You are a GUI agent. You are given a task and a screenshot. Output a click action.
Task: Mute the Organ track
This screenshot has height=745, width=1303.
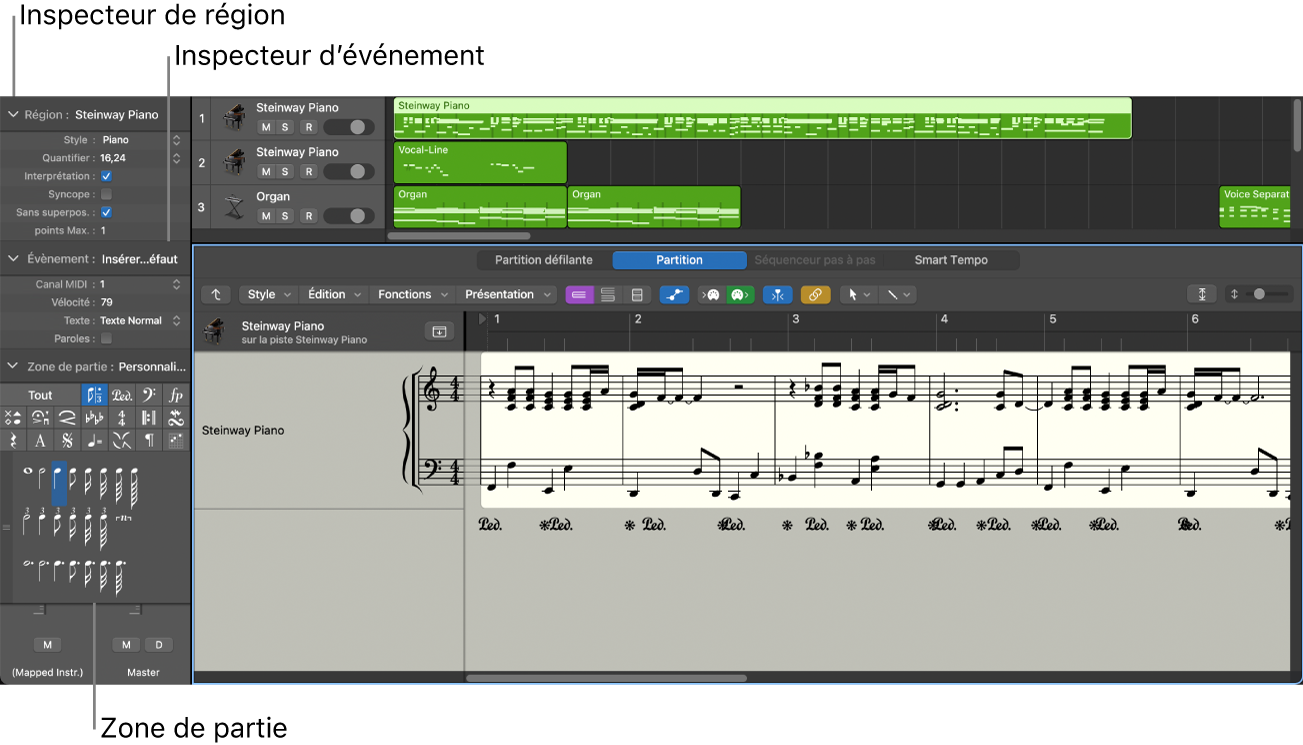(266, 216)
